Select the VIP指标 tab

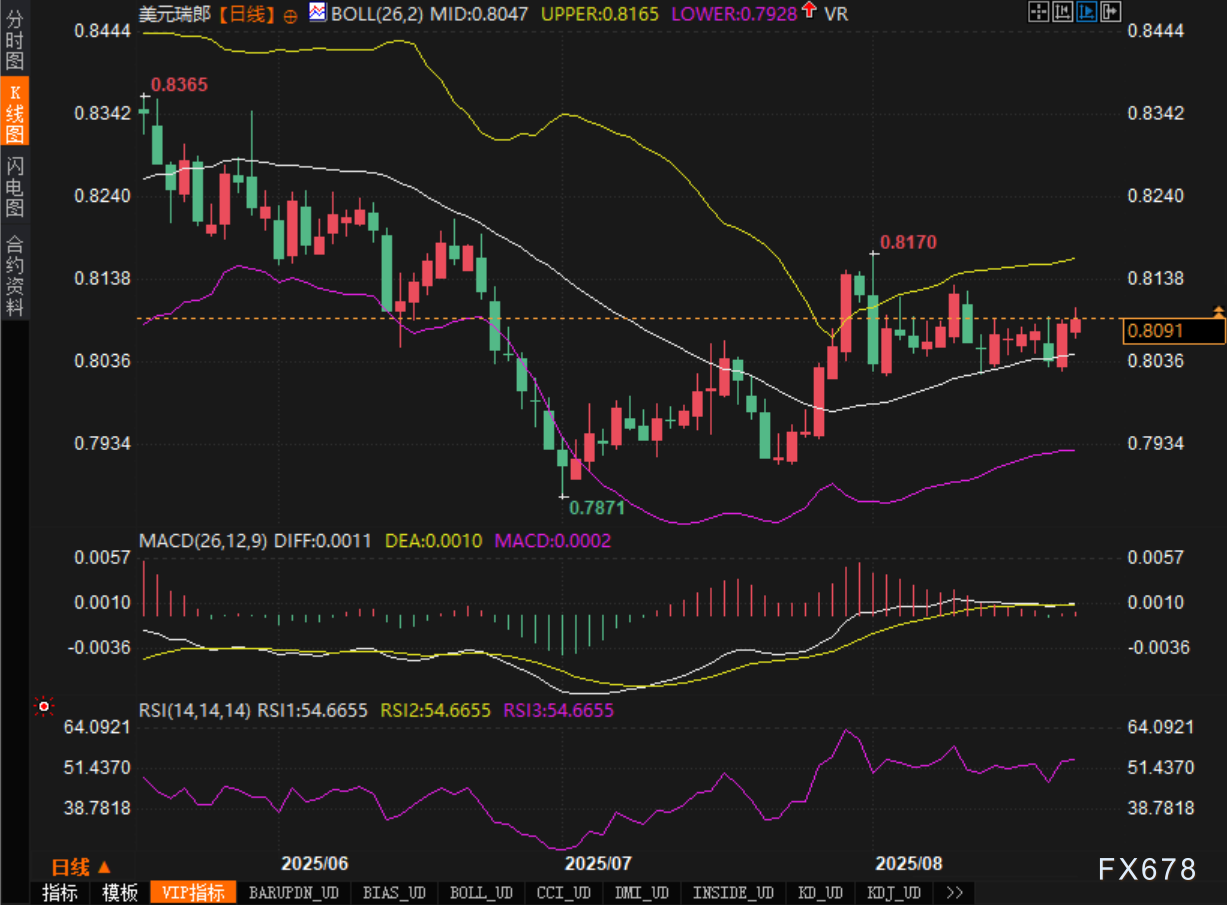[x=193, y=893]
